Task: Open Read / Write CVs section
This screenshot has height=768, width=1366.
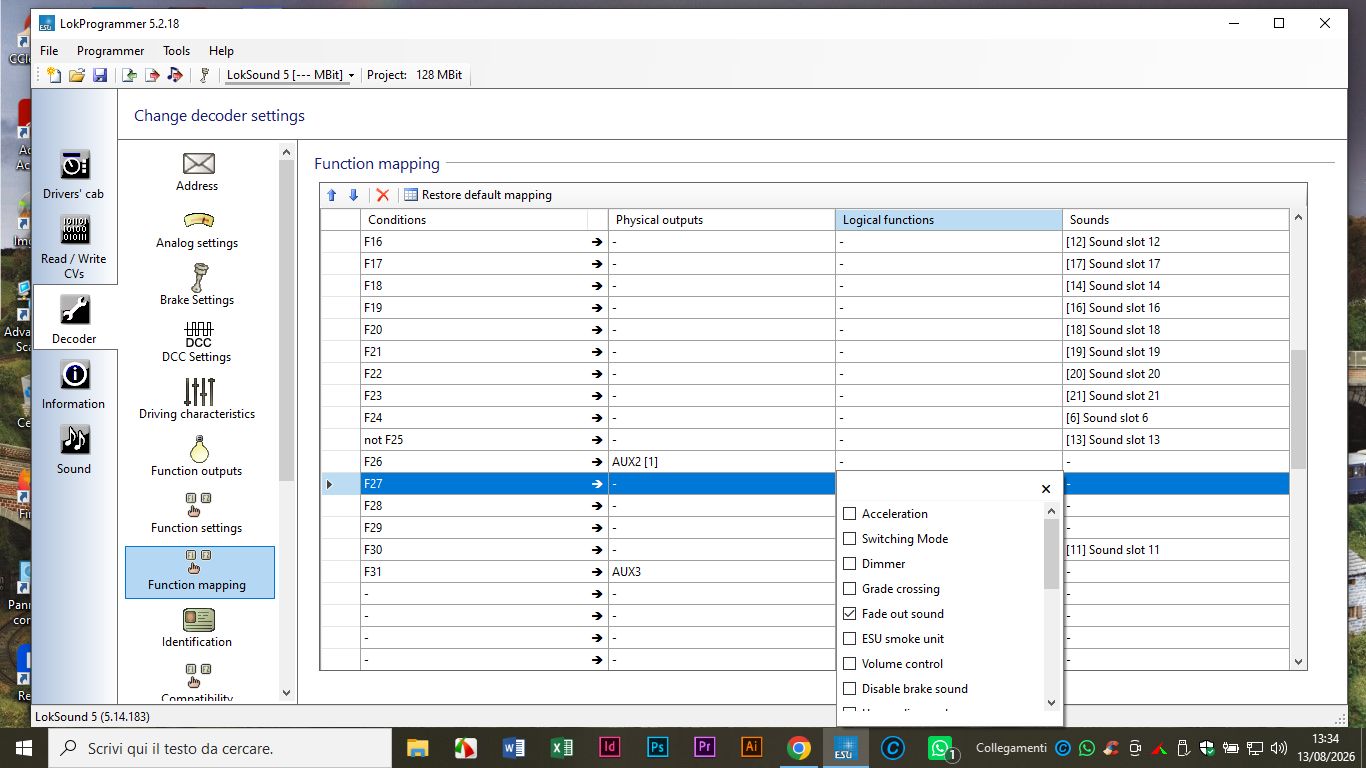Action: point(74,247)
